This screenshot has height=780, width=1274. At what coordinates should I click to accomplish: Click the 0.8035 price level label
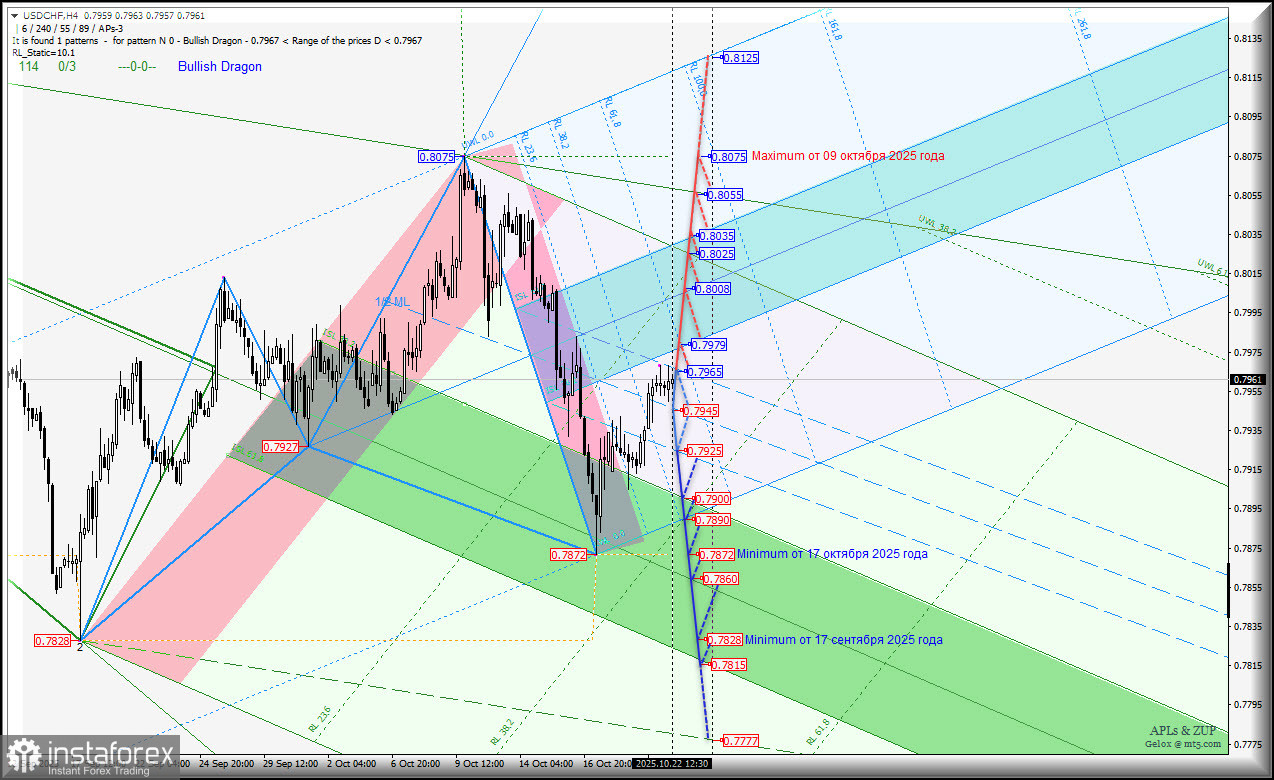tap(716, 236)
